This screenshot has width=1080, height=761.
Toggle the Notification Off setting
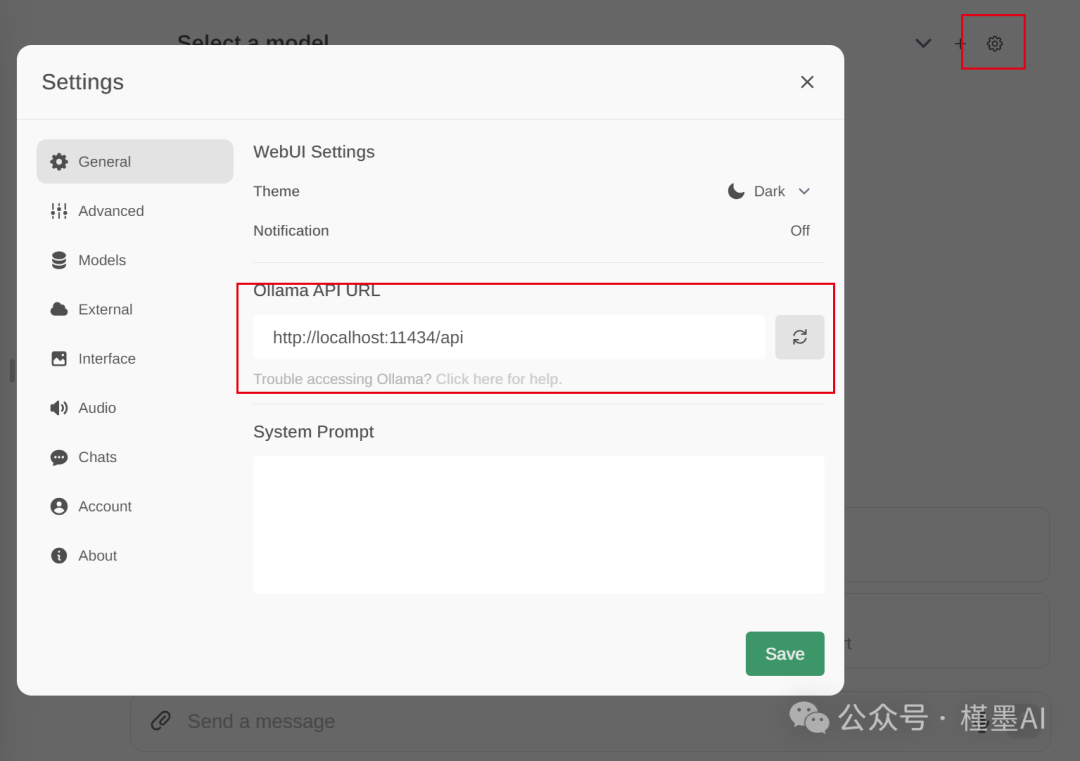[x=800, y=231]
